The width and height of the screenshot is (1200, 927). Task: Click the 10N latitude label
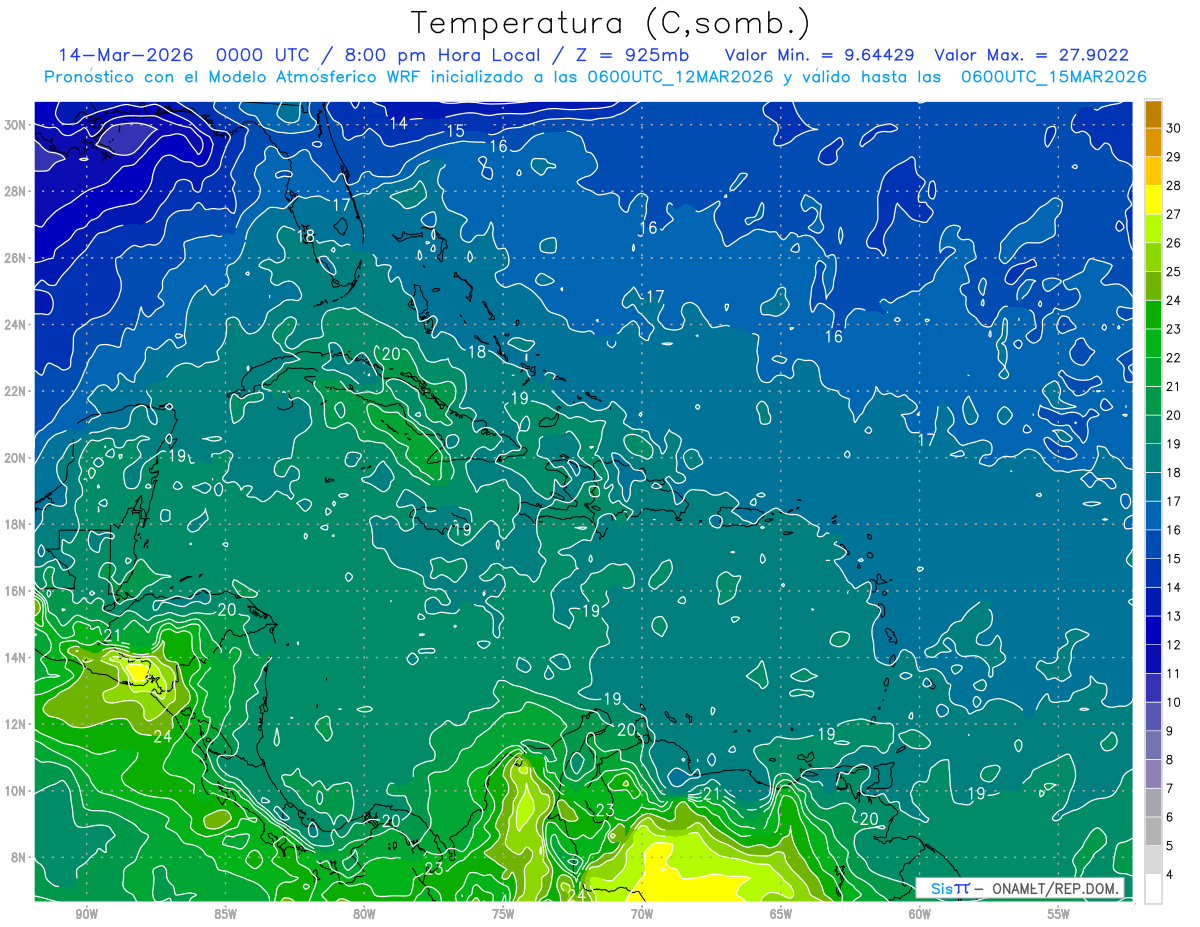(x=16, y=791)
